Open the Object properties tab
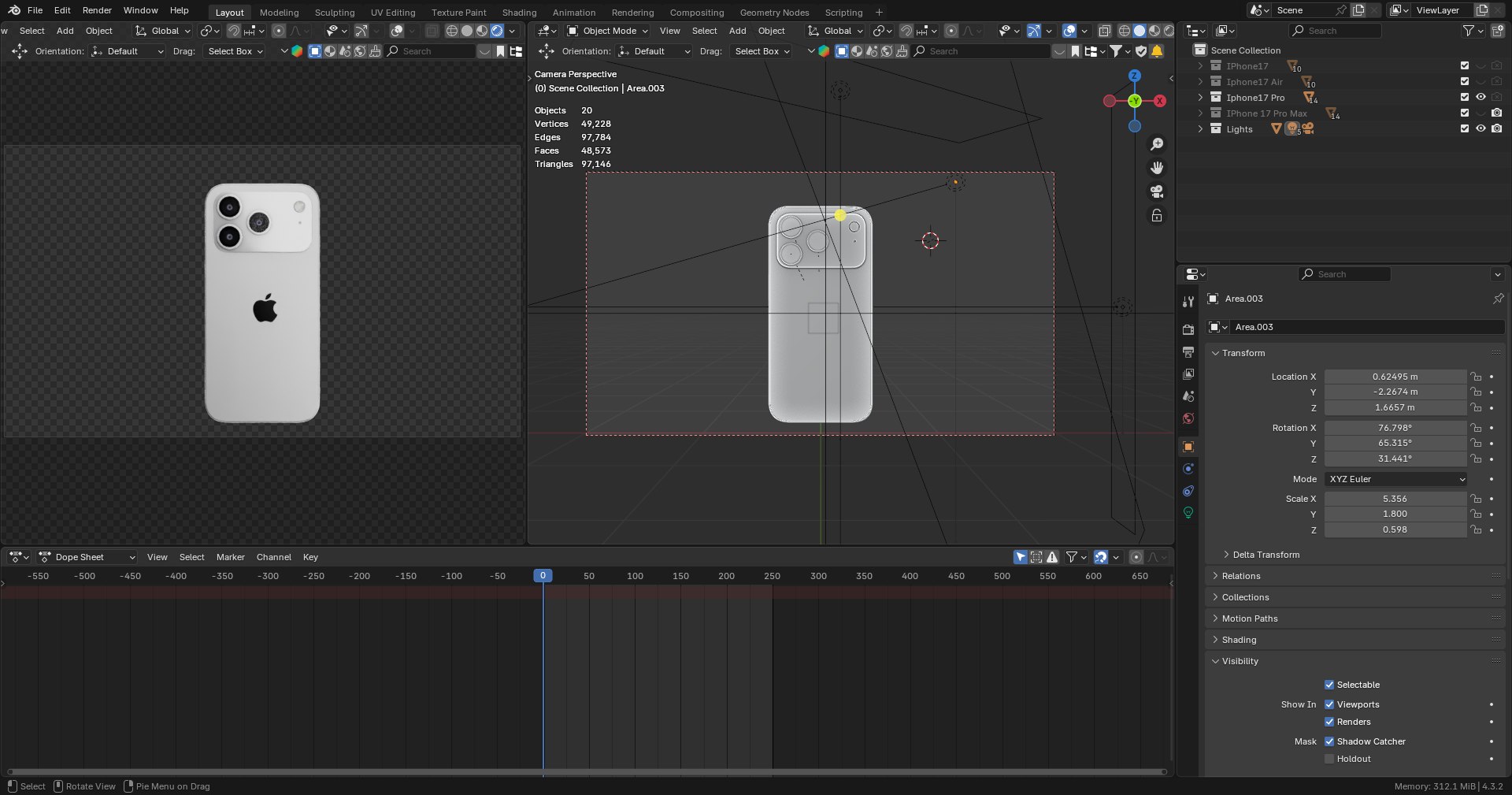This screenshot has width=1512, height=795. [x=1188, y=447]
